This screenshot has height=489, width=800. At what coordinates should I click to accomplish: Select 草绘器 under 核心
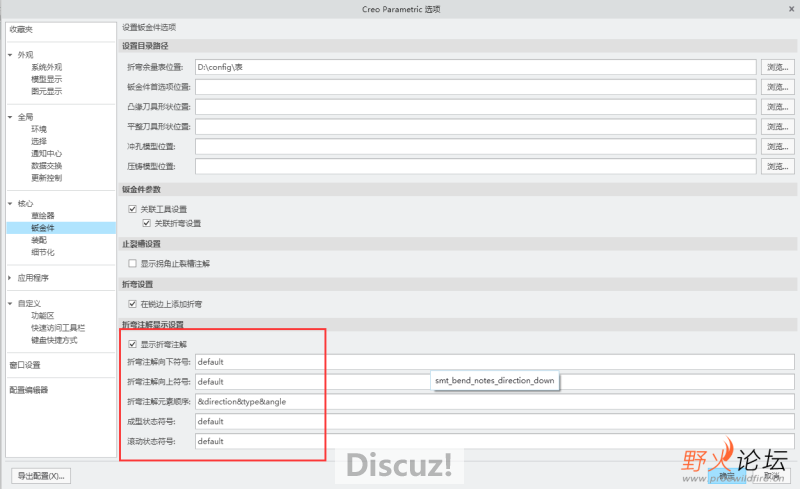click(x=43, y=215)
